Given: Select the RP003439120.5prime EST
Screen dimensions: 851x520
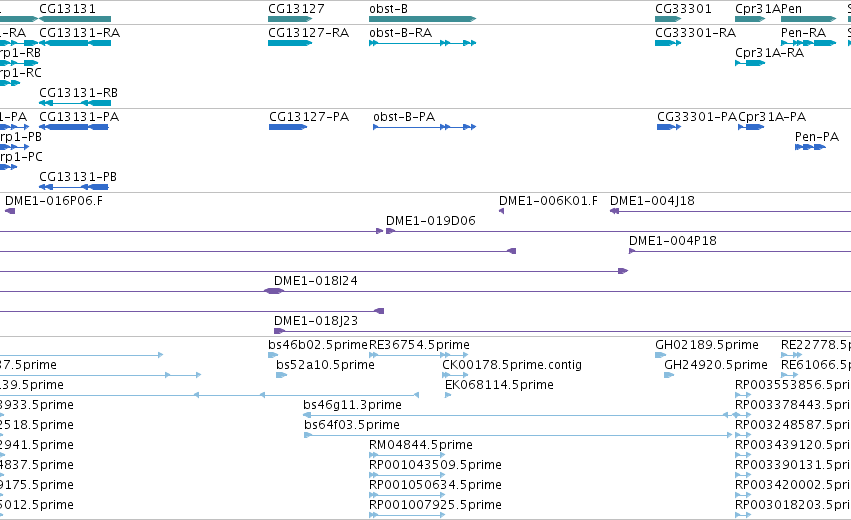Looking at the screenshot, I should pos(743,455).
